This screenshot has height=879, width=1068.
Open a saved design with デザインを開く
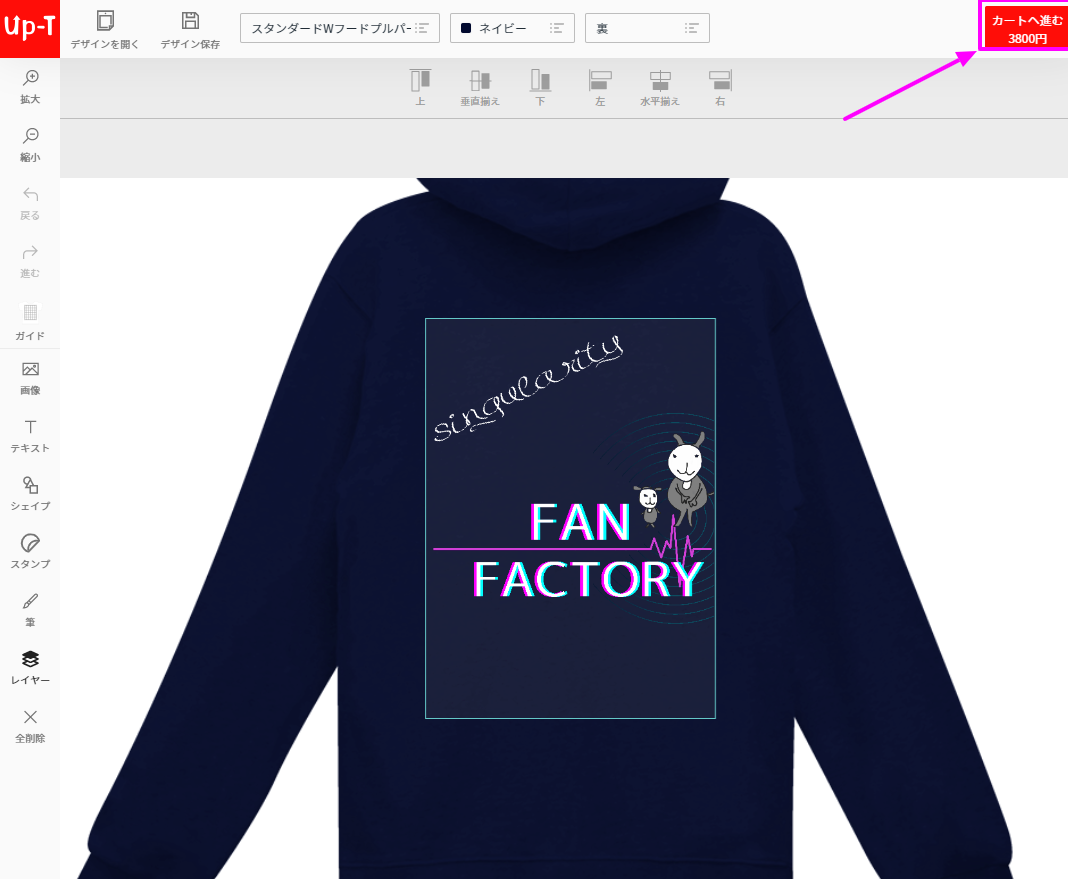[x=104, y=28]
